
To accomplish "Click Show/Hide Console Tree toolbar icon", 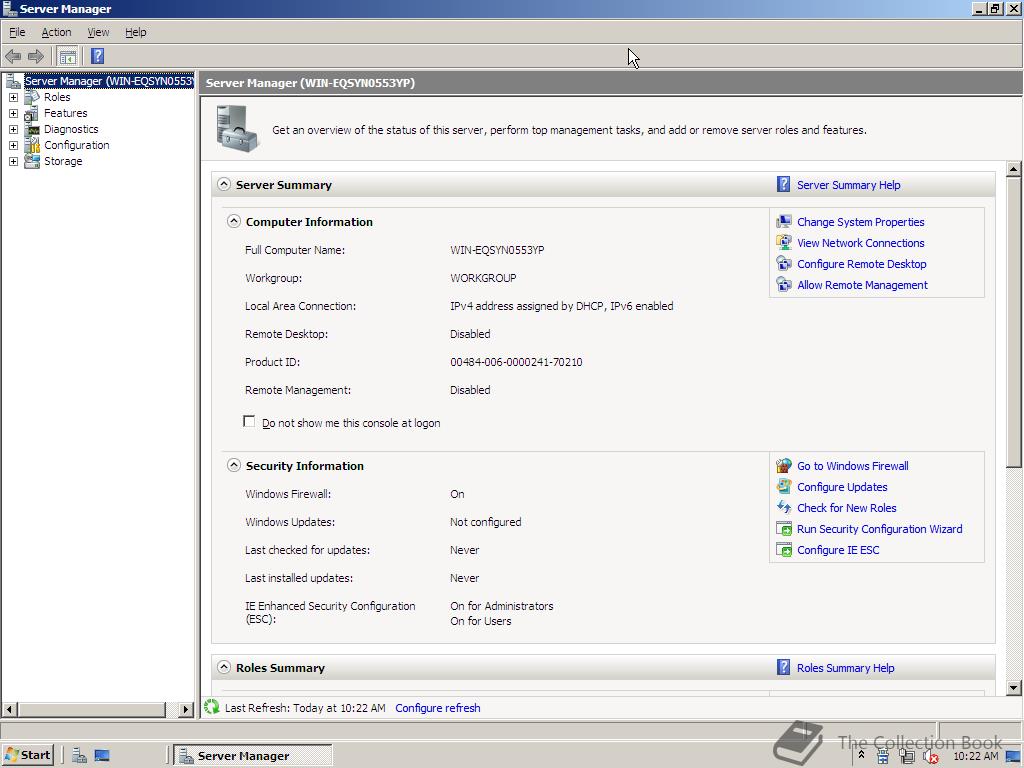I will [x=67, y=56].
